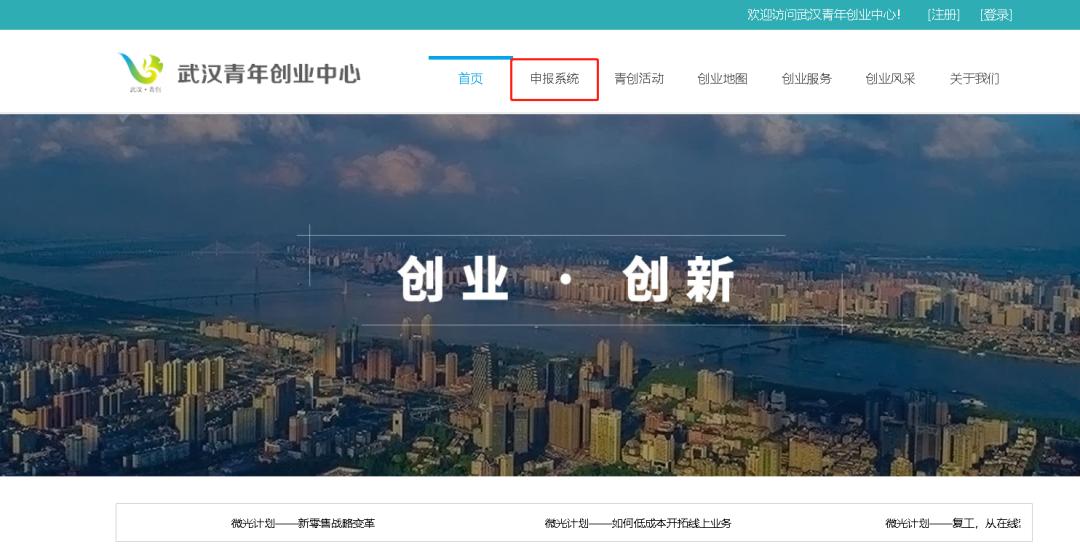Open article 微光计划——复工，从在线
Viewport: 1080px width, 552px height.
click(953, 523)
